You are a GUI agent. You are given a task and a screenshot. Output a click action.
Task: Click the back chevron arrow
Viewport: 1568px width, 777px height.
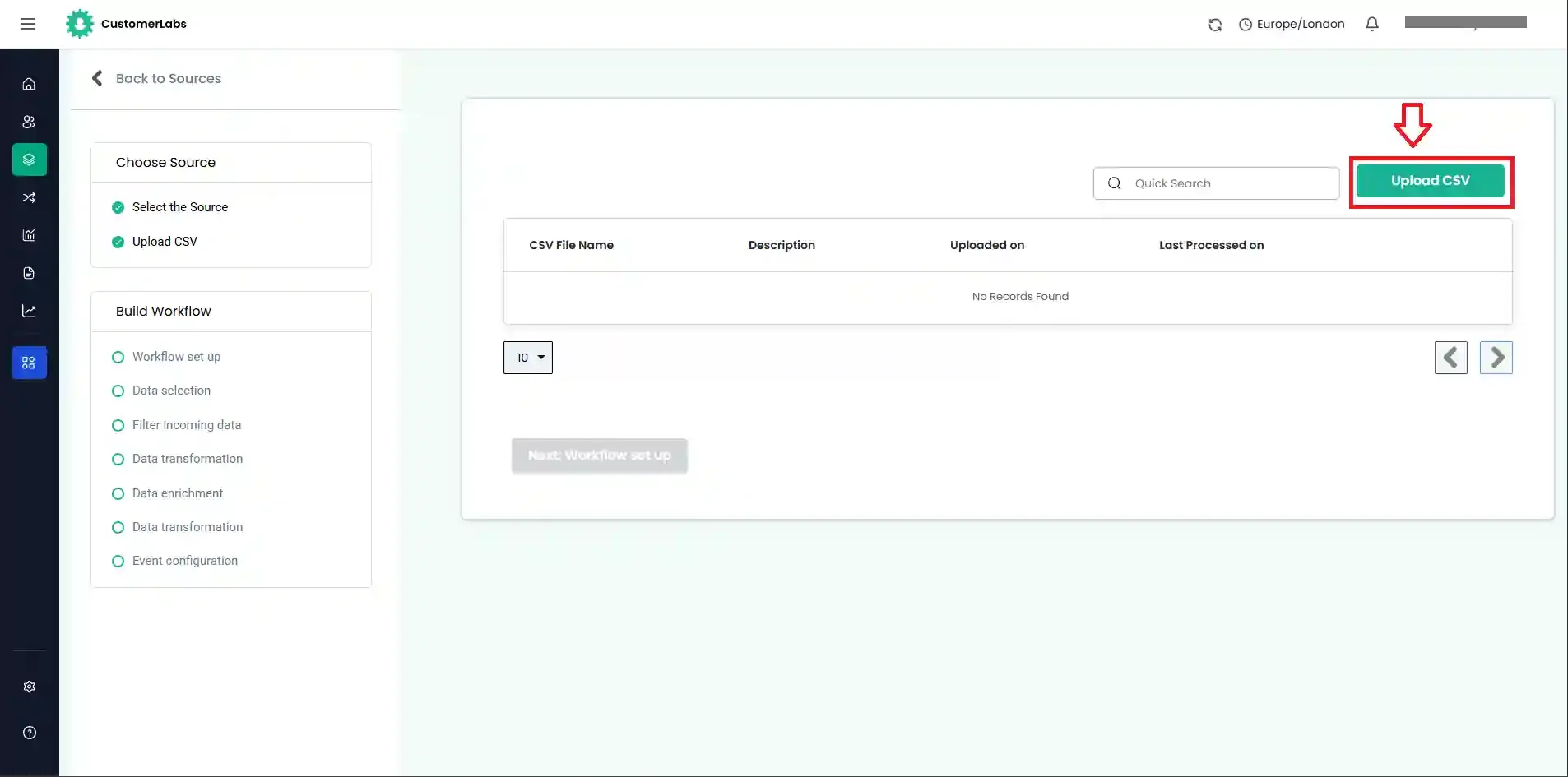pos(97,78)
